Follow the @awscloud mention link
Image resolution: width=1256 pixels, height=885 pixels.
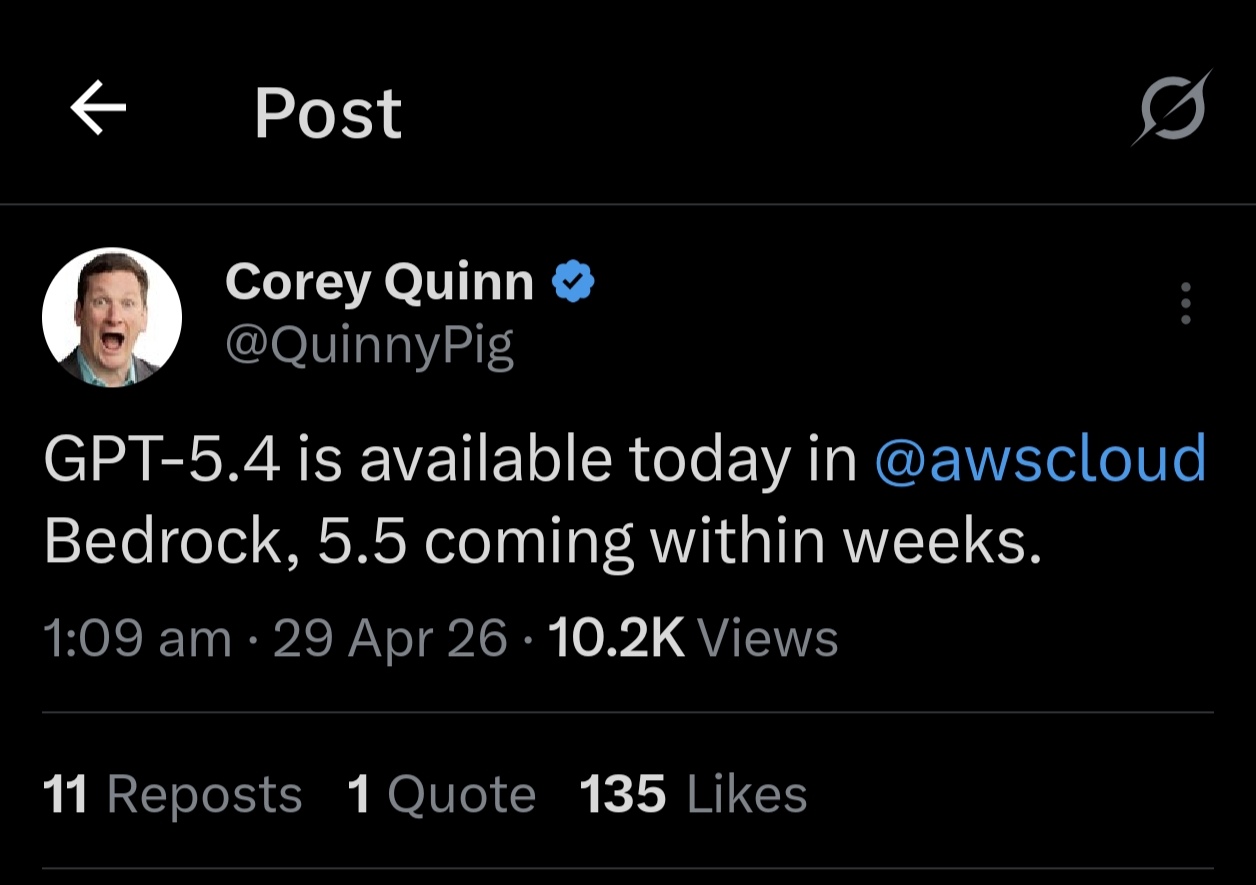tap(1040, 460)
